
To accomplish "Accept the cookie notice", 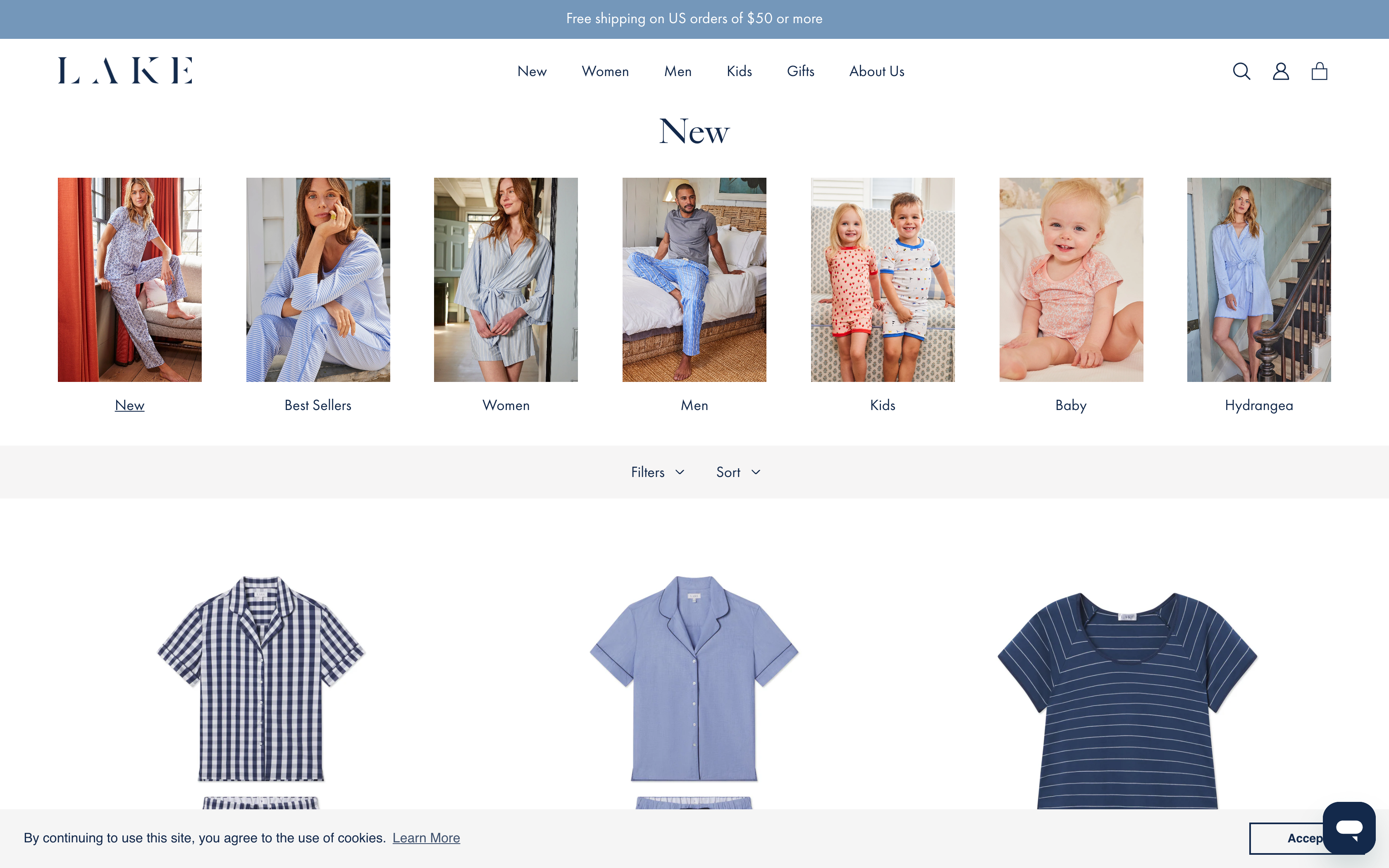I will (1286, 838).
